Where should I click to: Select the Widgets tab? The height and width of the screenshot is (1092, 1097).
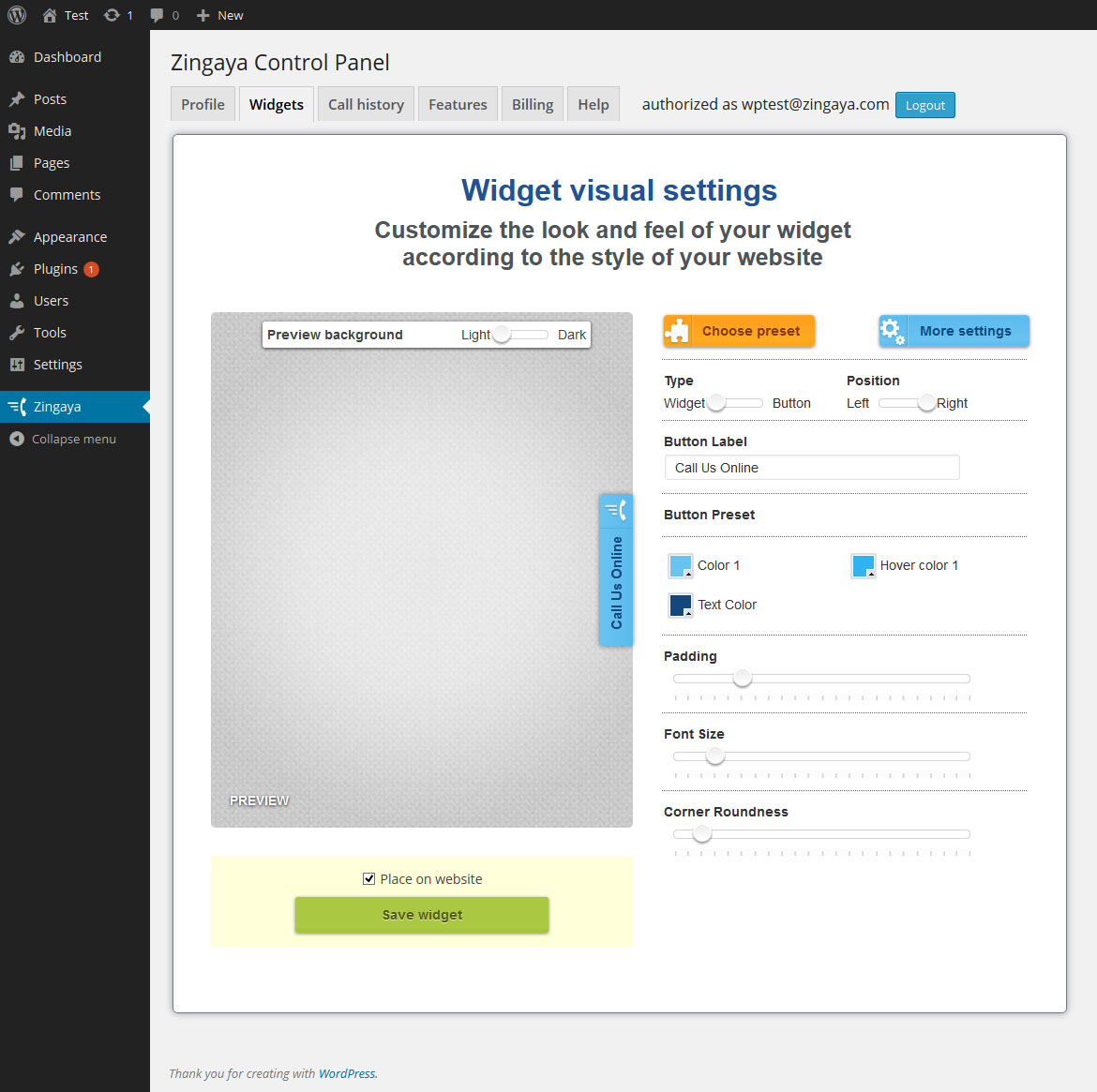(x=277, y=104)
